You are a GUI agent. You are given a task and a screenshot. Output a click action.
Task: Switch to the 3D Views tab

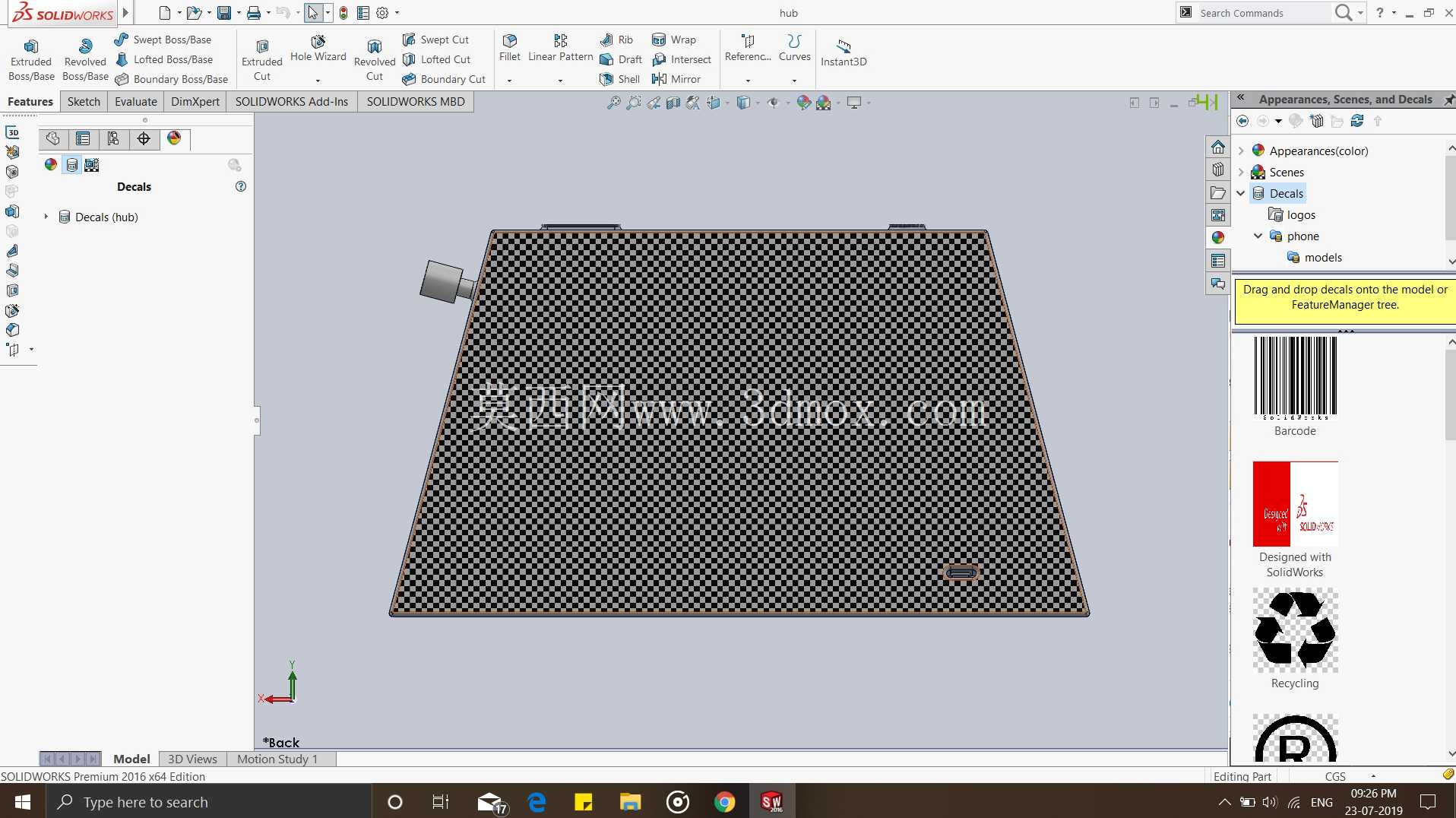pyautogui.click(x=192, y=759)
